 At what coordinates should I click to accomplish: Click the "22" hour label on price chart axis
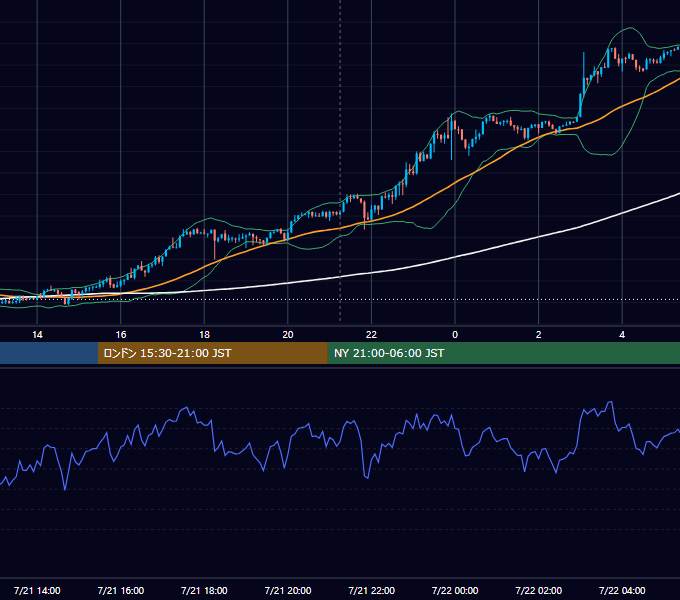371,335
